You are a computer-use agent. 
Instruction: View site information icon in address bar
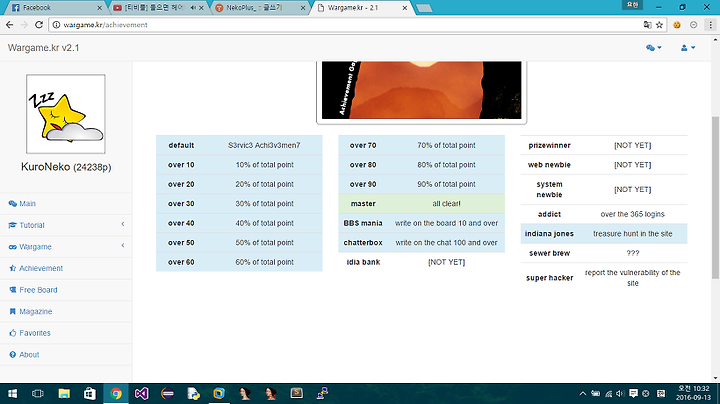point(56,25)
